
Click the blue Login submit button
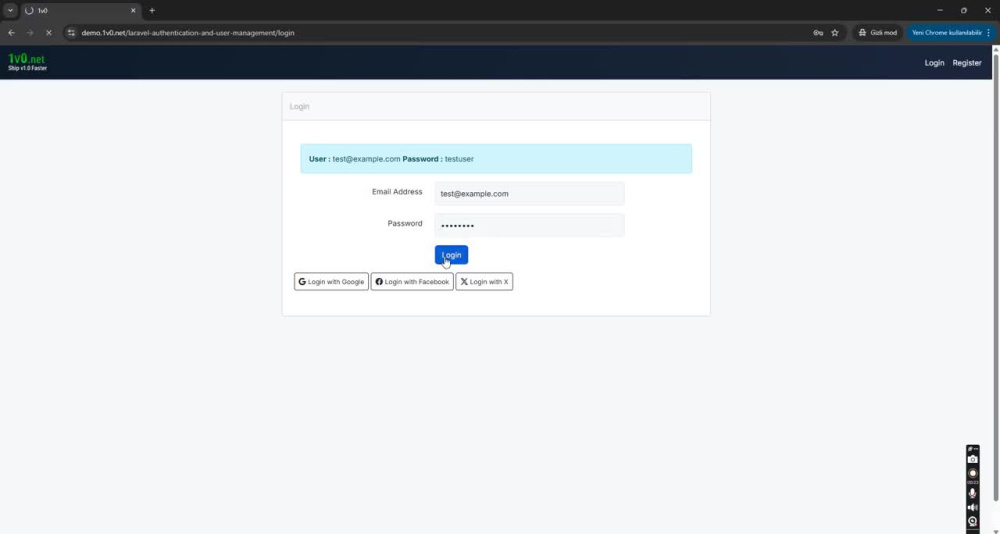(x=451, y=255)
